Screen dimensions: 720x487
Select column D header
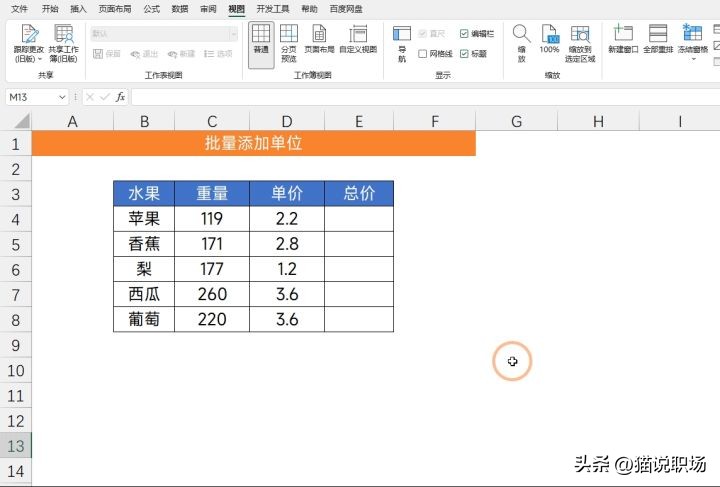point(287,122)
